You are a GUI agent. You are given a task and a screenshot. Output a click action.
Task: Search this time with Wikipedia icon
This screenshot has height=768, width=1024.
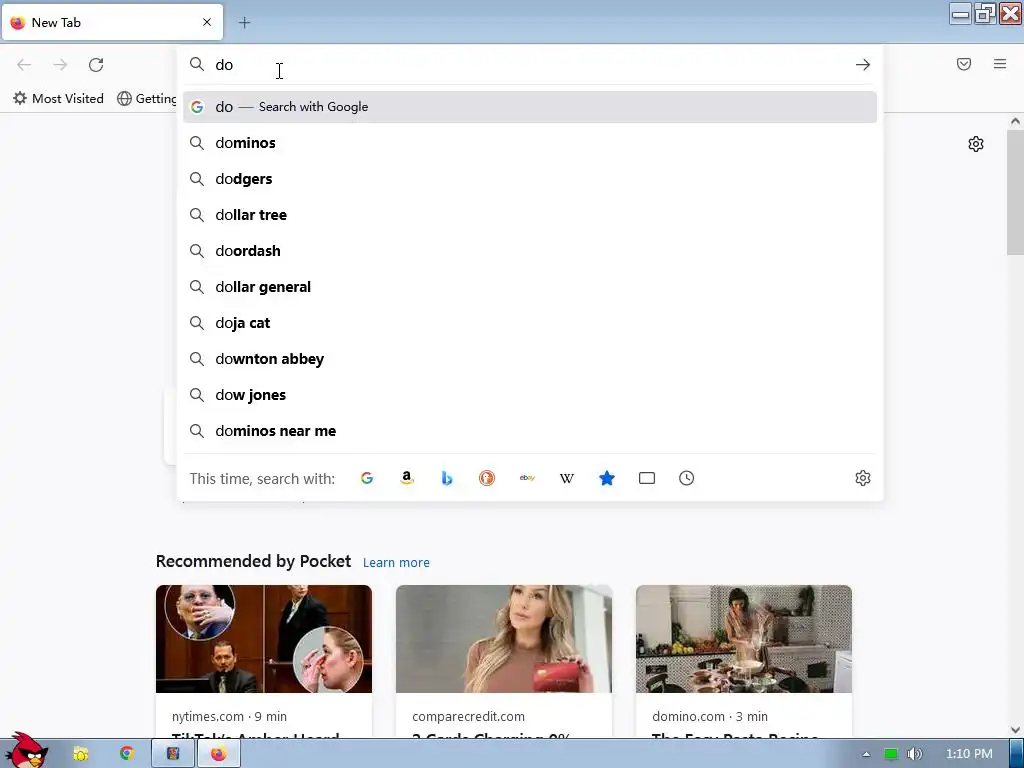click(x=567, y=478)
